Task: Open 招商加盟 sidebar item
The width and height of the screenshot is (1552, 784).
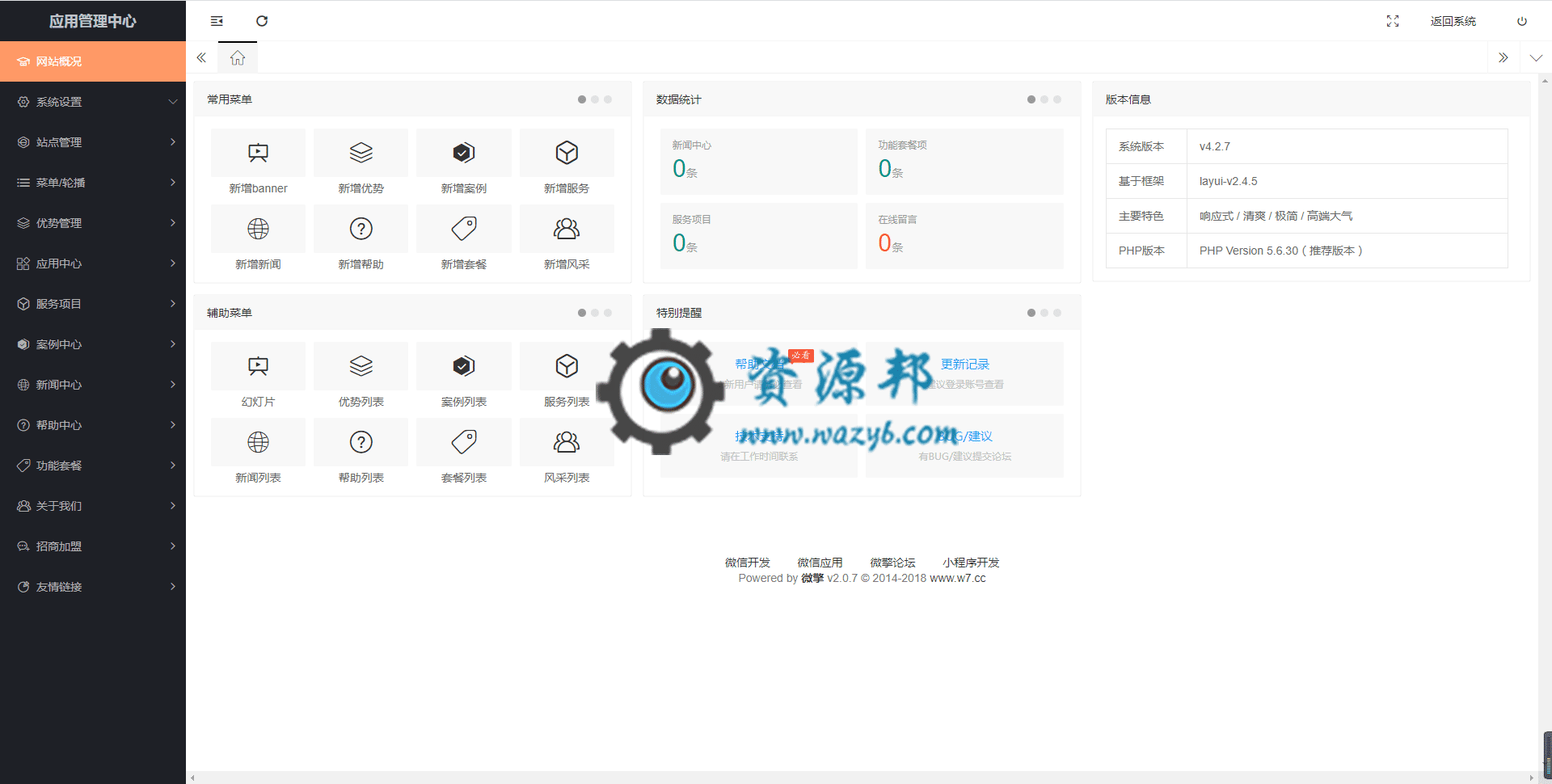Action: [93, 546]
